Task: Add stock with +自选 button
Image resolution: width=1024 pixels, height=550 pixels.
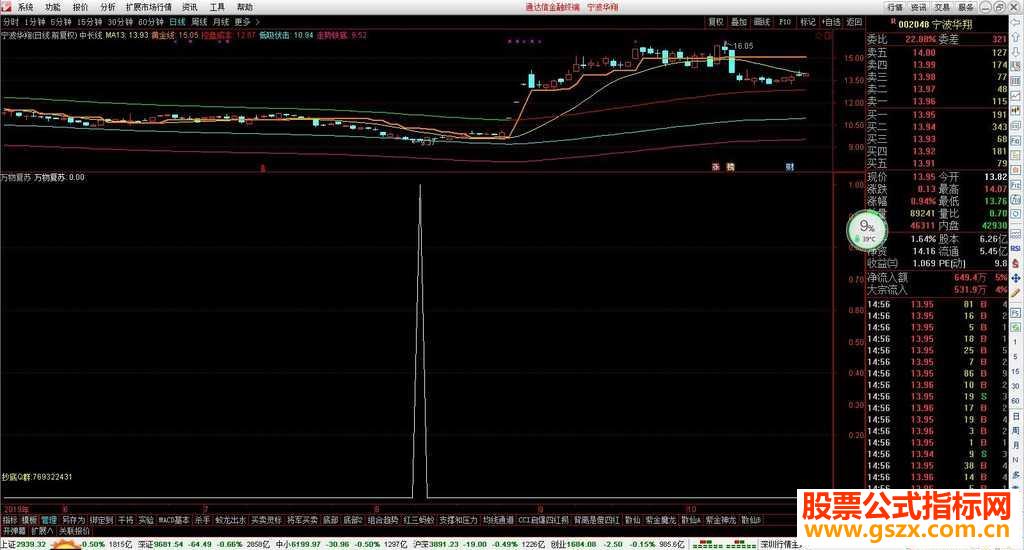Action: (x=831, y=22)
